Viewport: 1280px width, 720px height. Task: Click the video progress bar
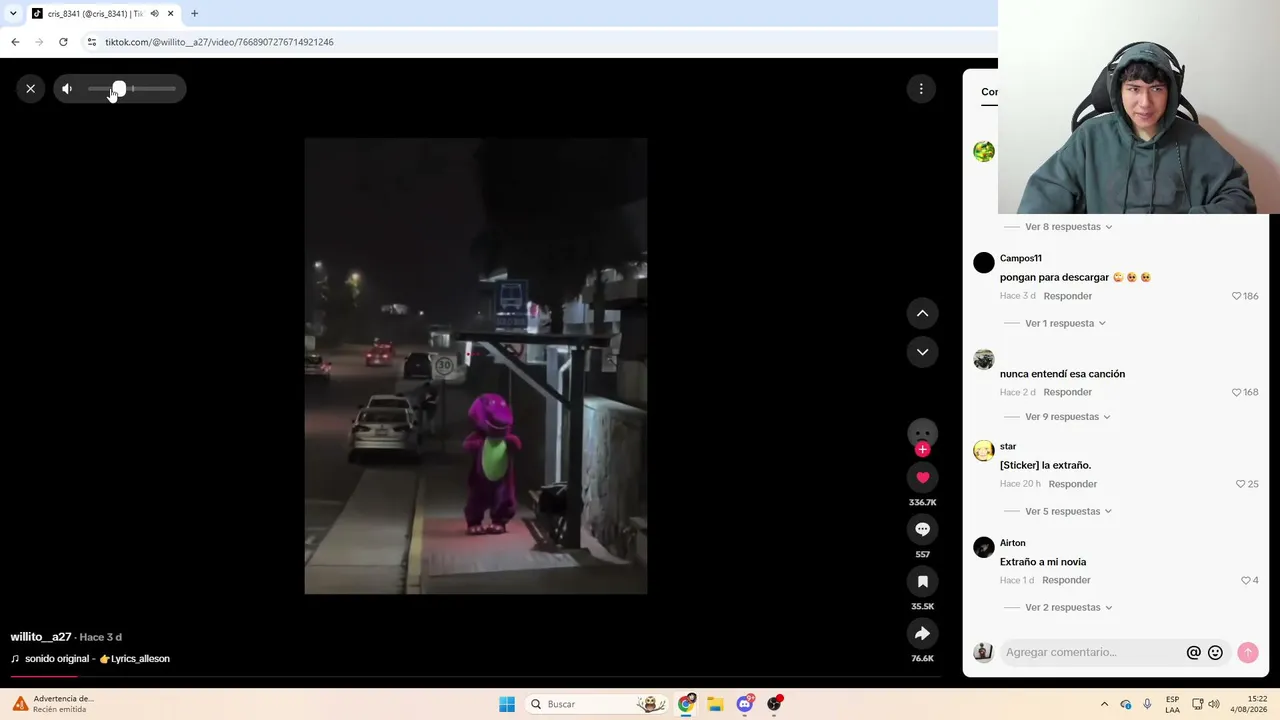475,677
